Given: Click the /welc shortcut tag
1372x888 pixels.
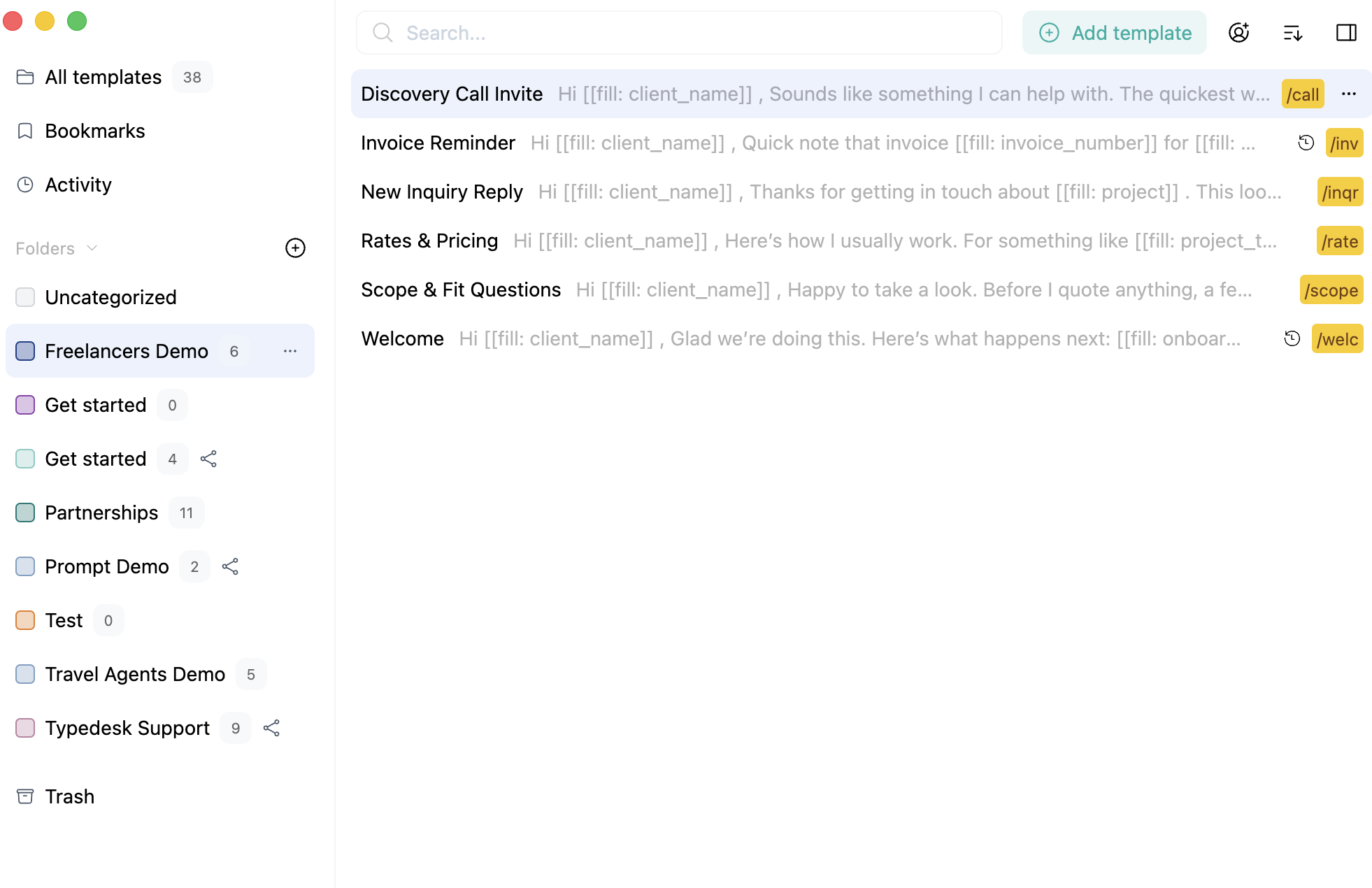Looking at the screenshot, I should [1337, 339].
